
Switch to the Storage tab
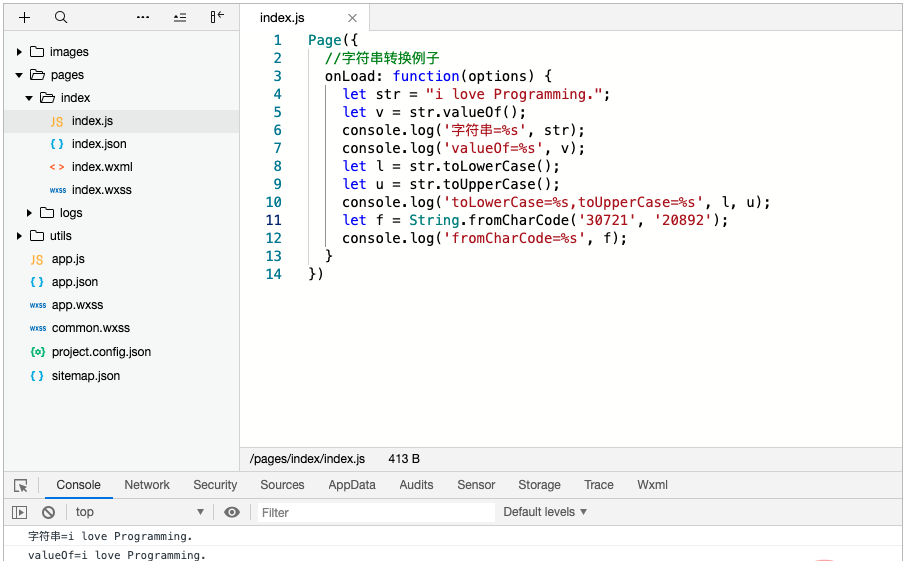[x=539, y=485]
